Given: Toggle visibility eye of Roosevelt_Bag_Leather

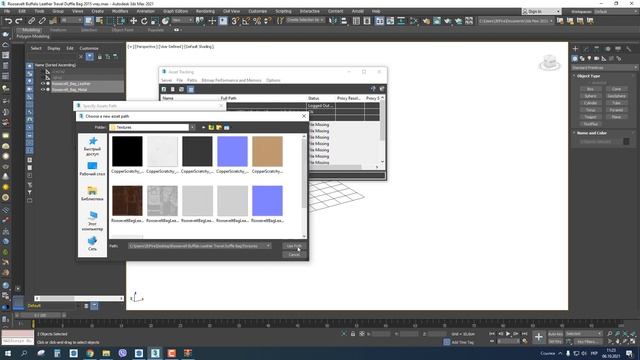Looking at the screenshot, I should coord(42,84).
